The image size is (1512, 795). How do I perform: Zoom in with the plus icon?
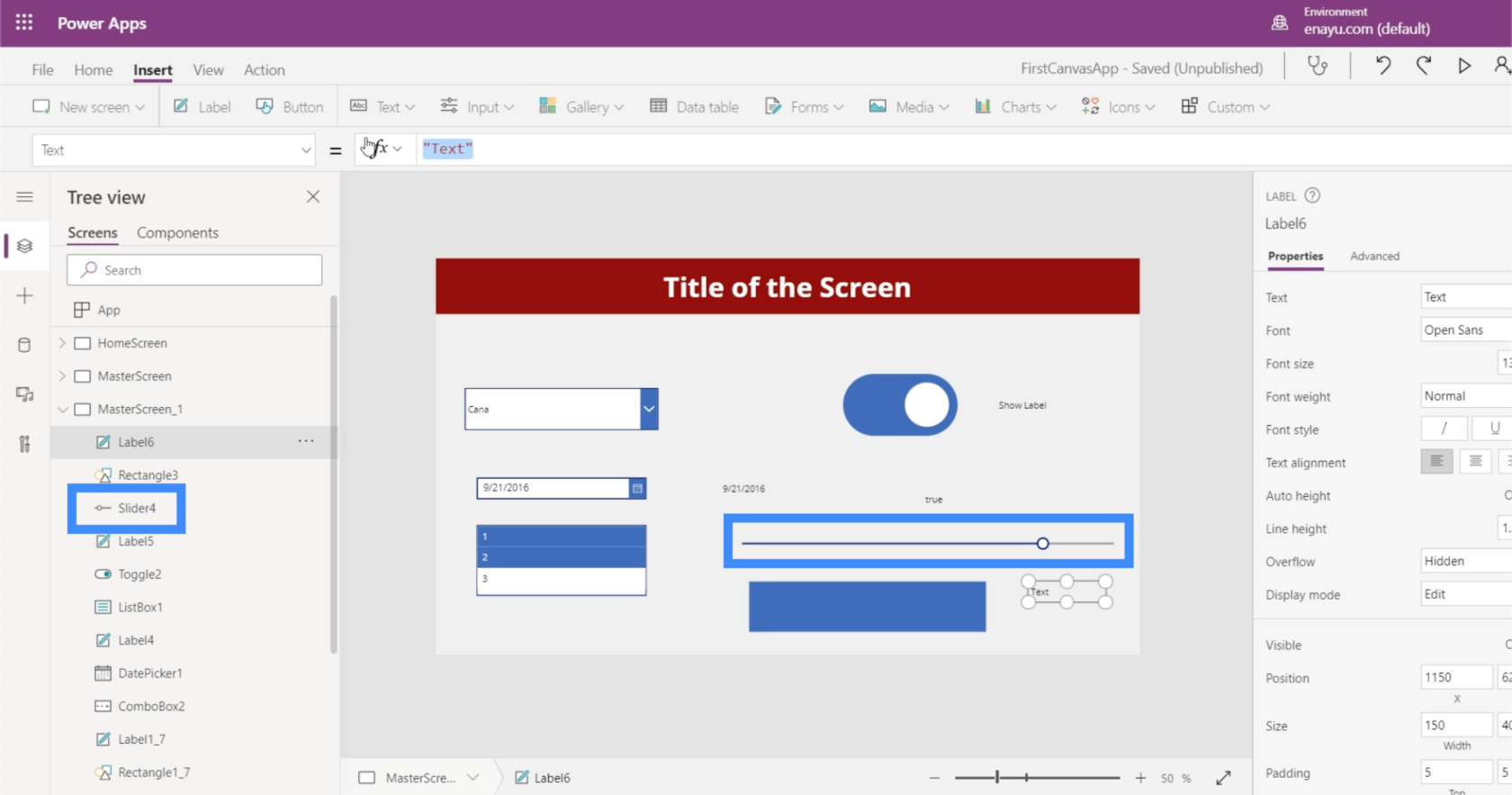[x=1140, y=778]
